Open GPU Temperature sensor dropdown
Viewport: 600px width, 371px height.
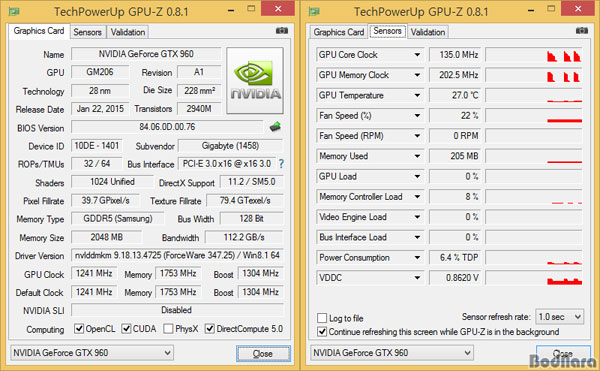pos(417,95)
